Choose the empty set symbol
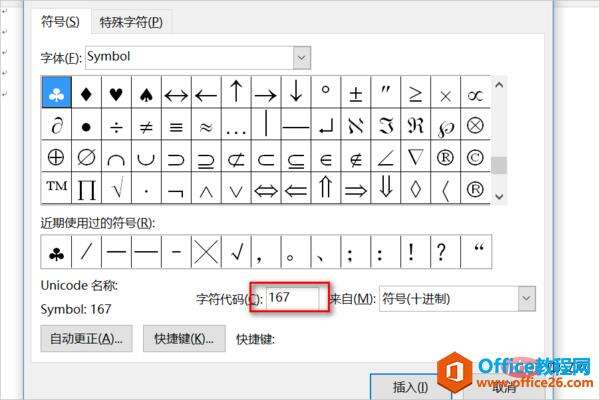 click(86, 157)
